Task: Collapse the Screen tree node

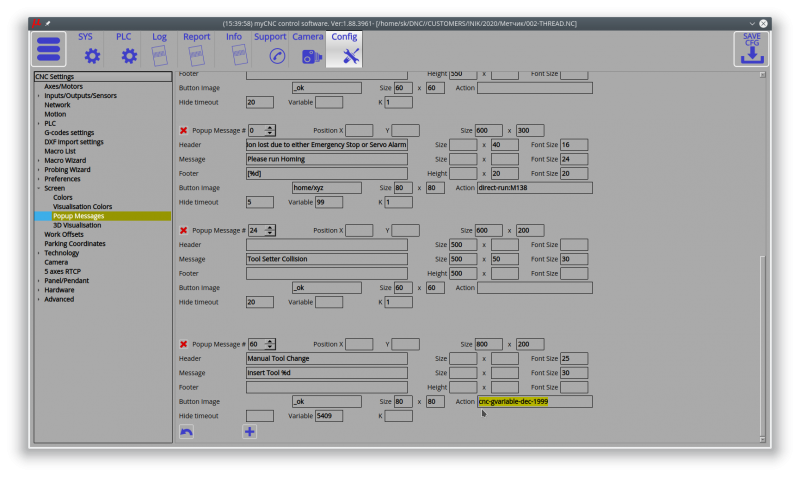Action: [39, 188]
